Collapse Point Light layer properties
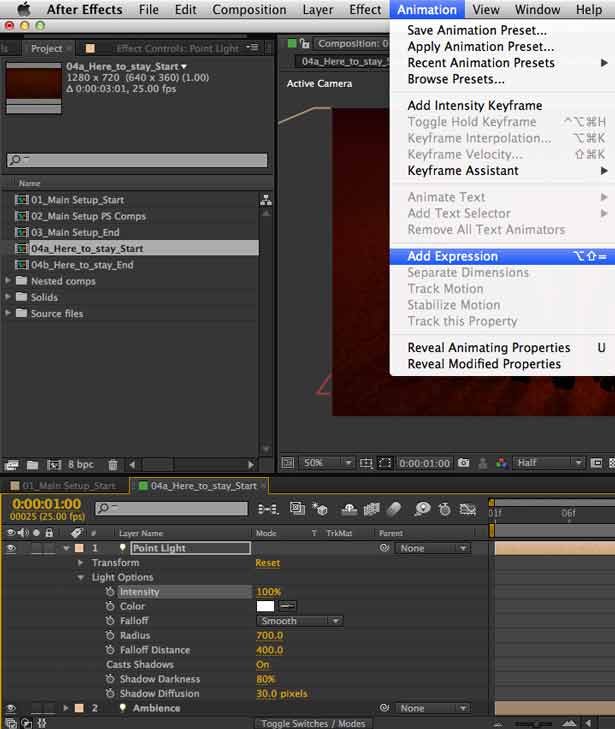The image size is (615, 729). pos(66,548)
